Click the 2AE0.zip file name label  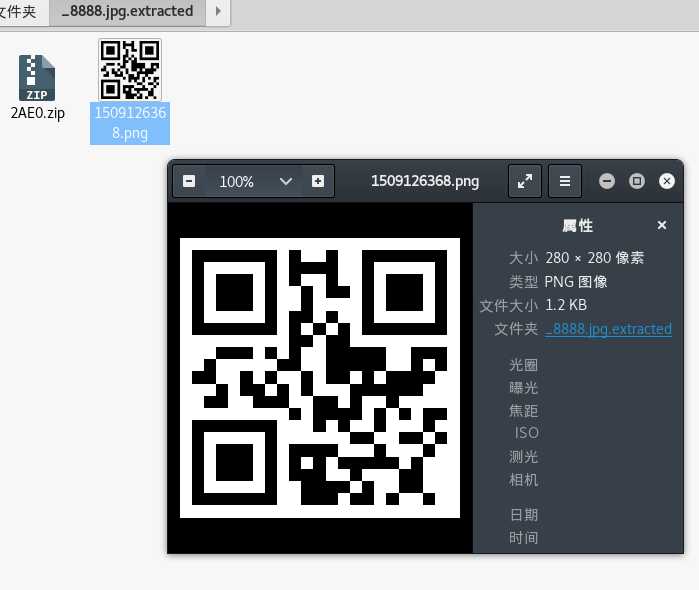tap(37, 113)
